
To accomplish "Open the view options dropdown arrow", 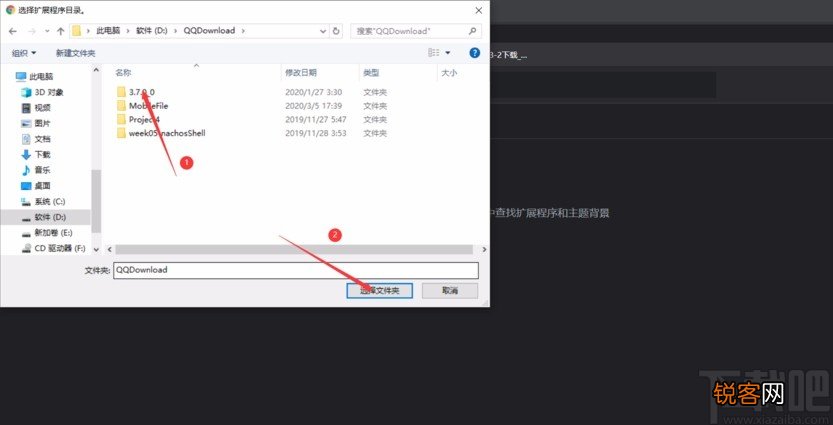I will (x=447, y=53).
